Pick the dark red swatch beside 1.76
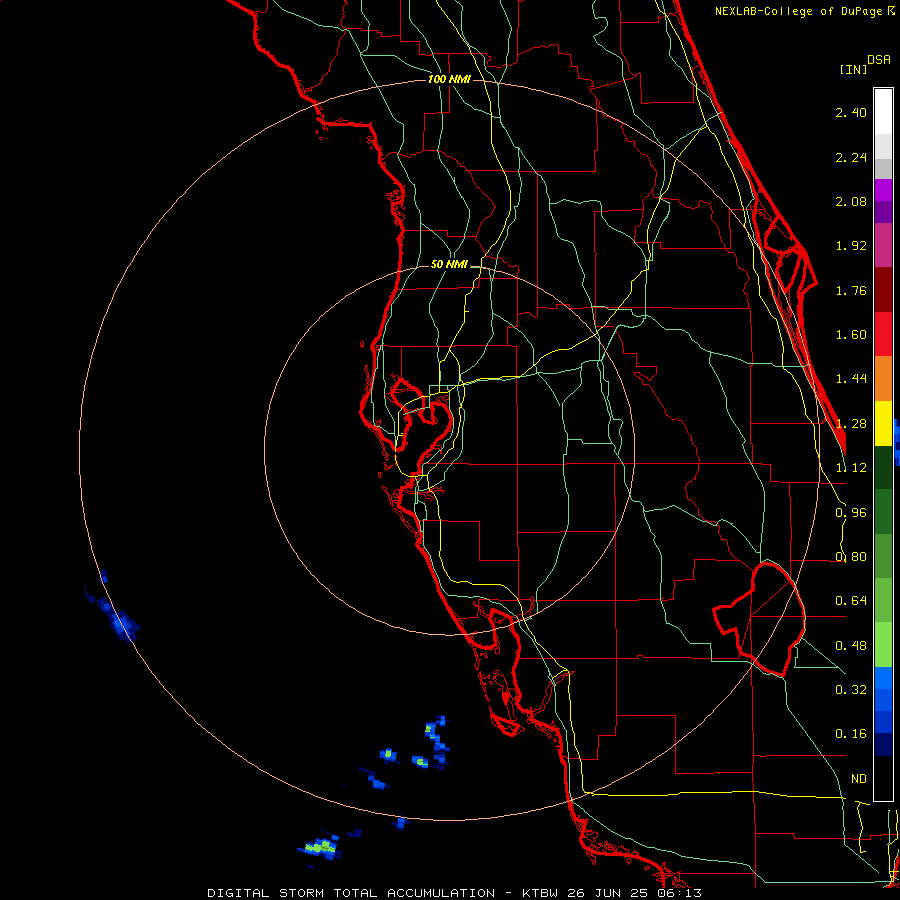The height and width of the screenshot is (900, 900). tap(883, 290)
